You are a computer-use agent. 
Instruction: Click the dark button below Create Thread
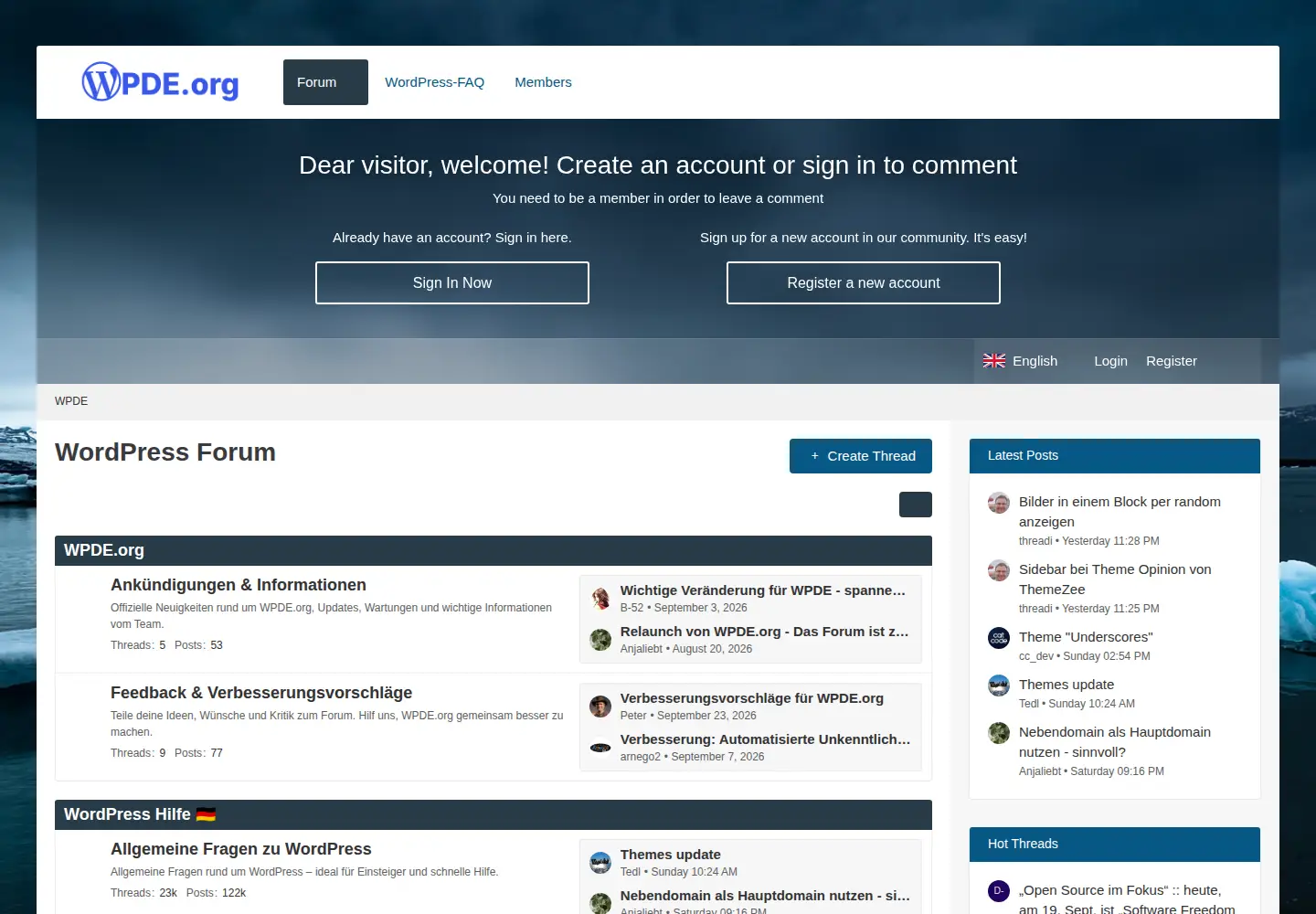tap(916, 505)
